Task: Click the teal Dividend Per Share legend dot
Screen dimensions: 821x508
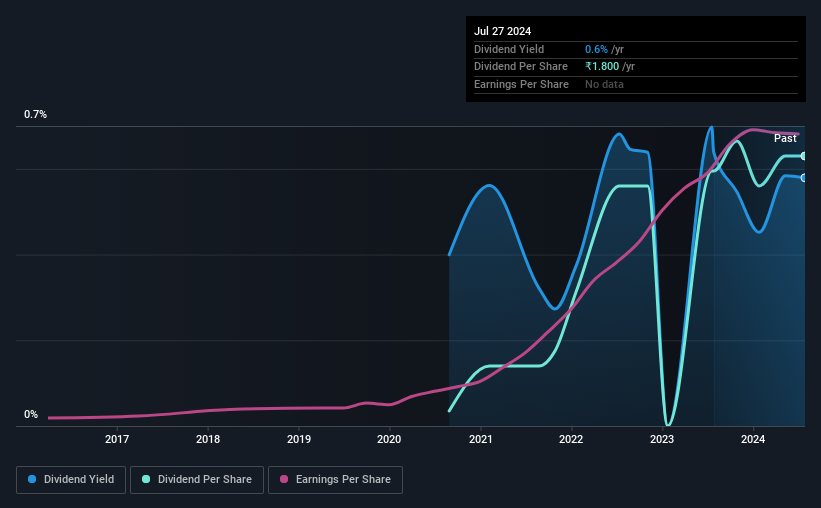Action: (146, 479)
